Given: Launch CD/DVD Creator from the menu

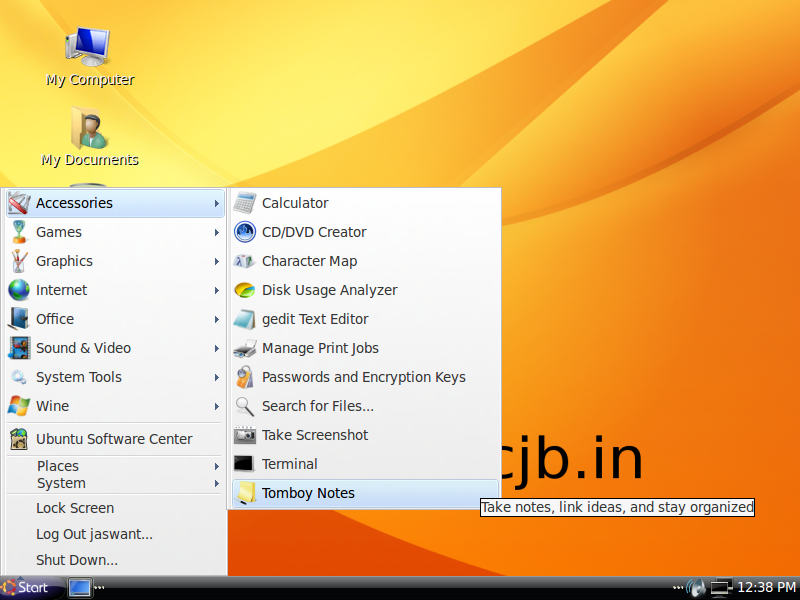Looking at the screenshot, I should [365, 232].
